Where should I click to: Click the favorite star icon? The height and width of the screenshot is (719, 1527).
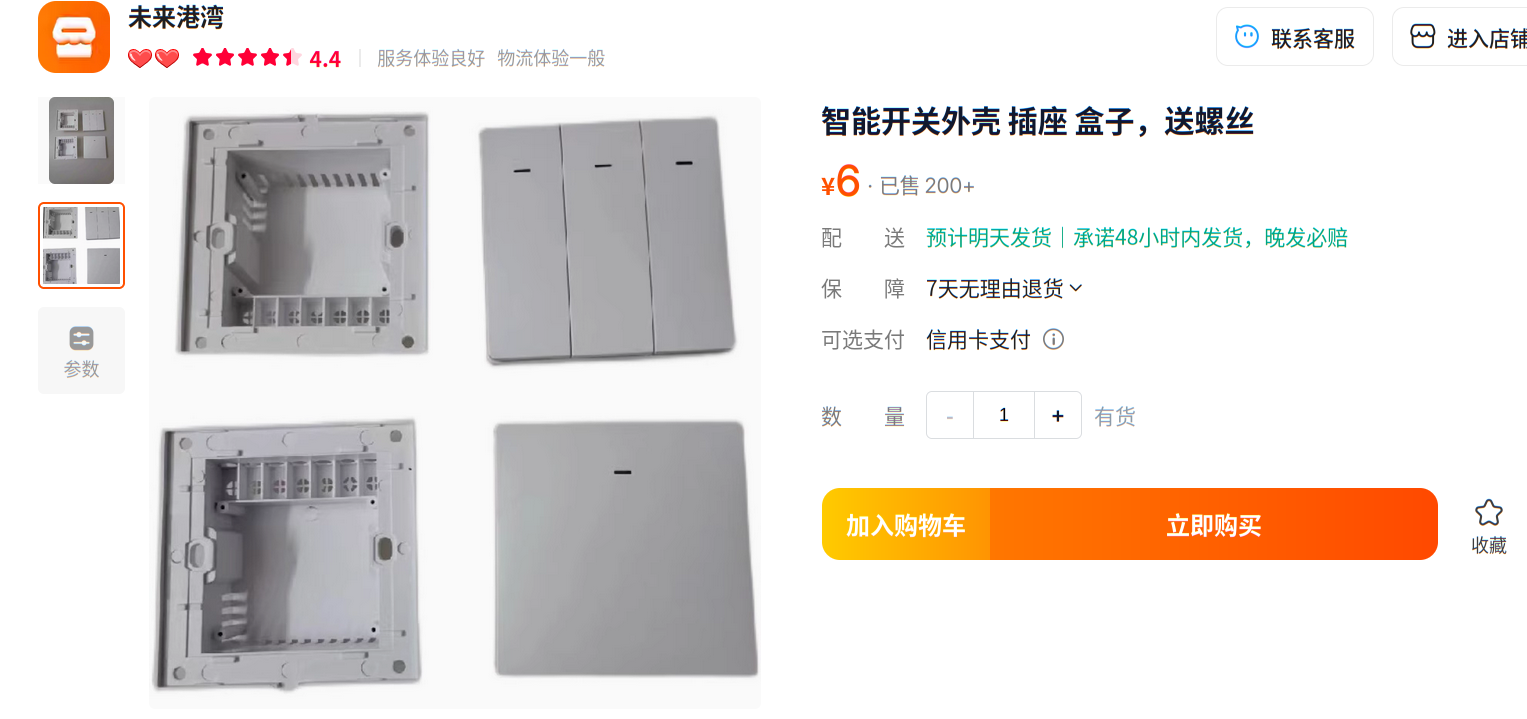click(x=1489, y=513)
